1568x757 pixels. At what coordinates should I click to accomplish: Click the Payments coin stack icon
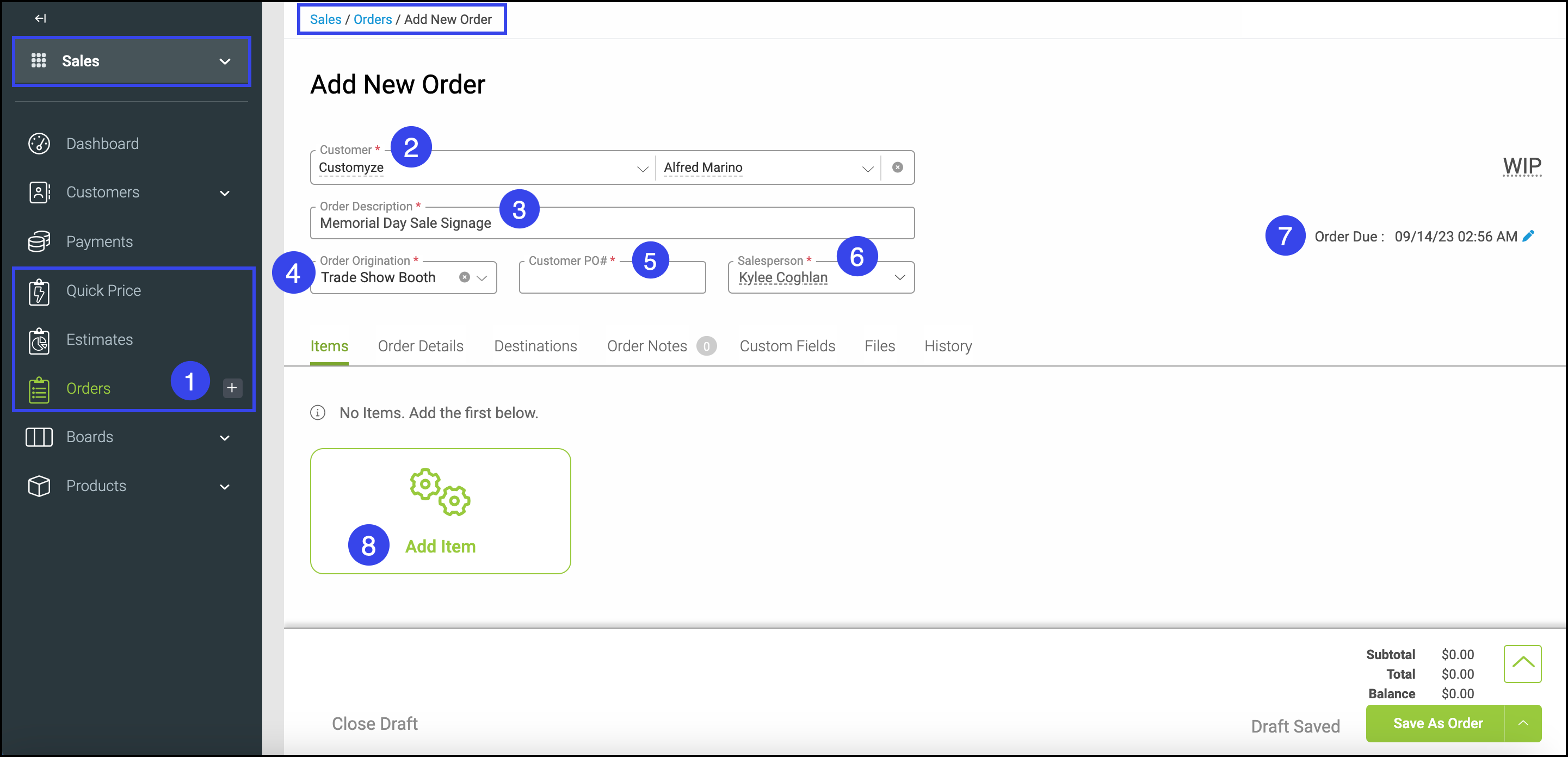pos(39,241)
